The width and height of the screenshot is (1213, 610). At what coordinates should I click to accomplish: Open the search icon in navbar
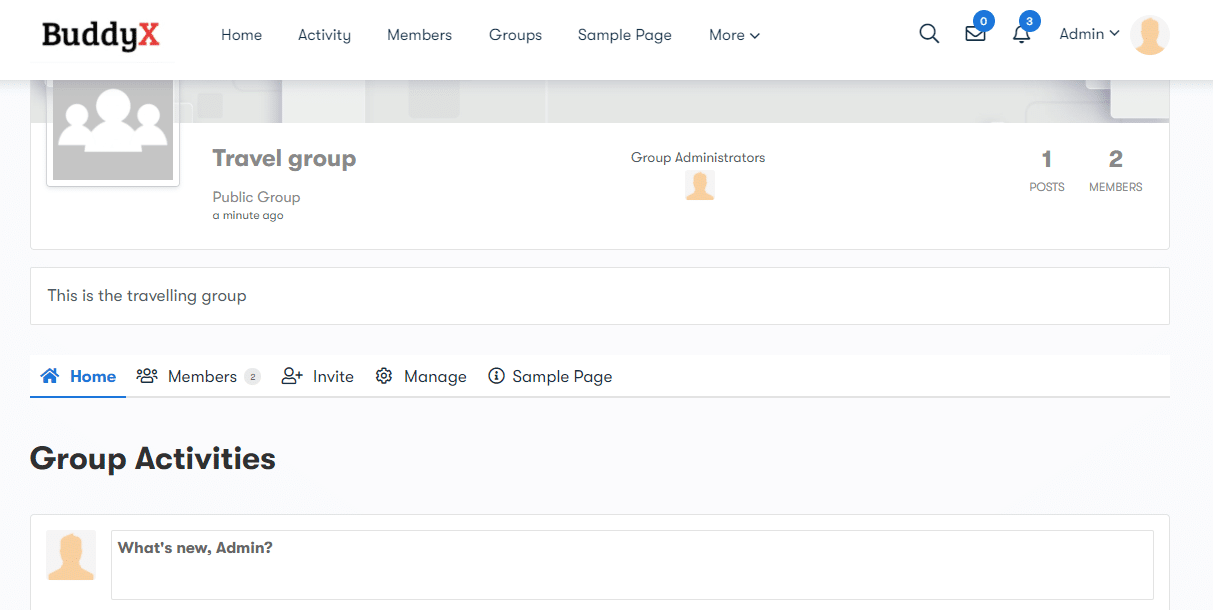click(928, 33)
